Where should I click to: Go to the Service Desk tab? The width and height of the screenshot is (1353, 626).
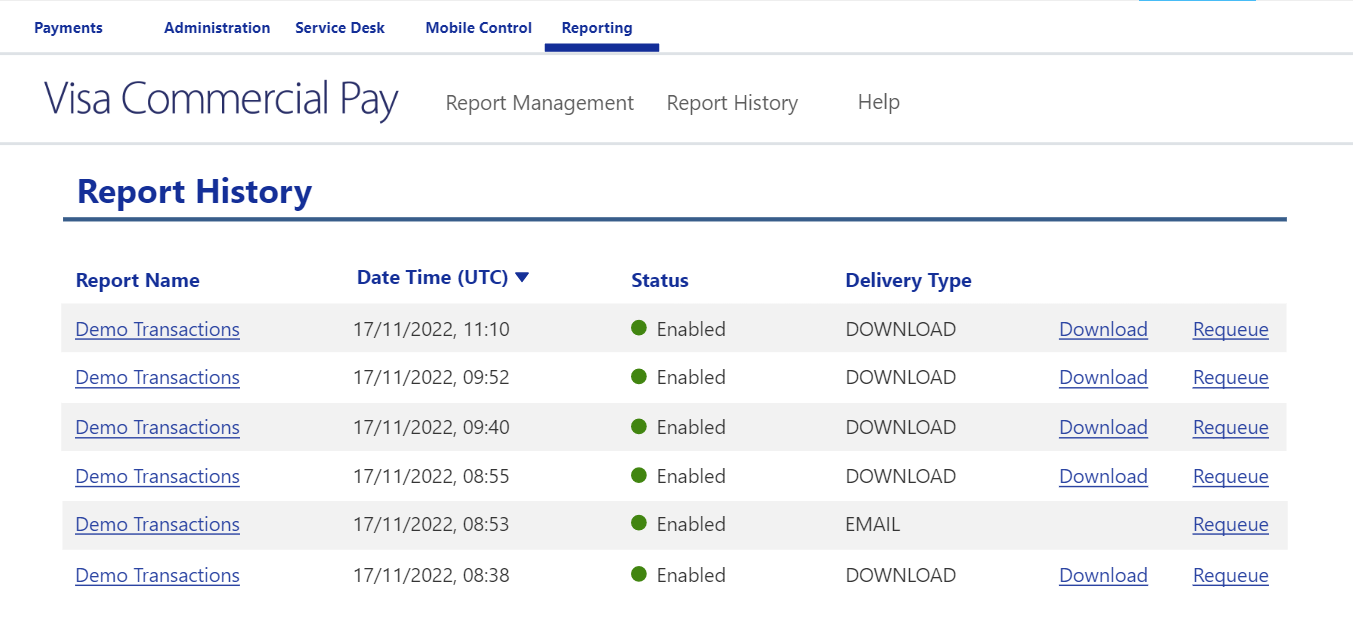[x=340, y=28]
